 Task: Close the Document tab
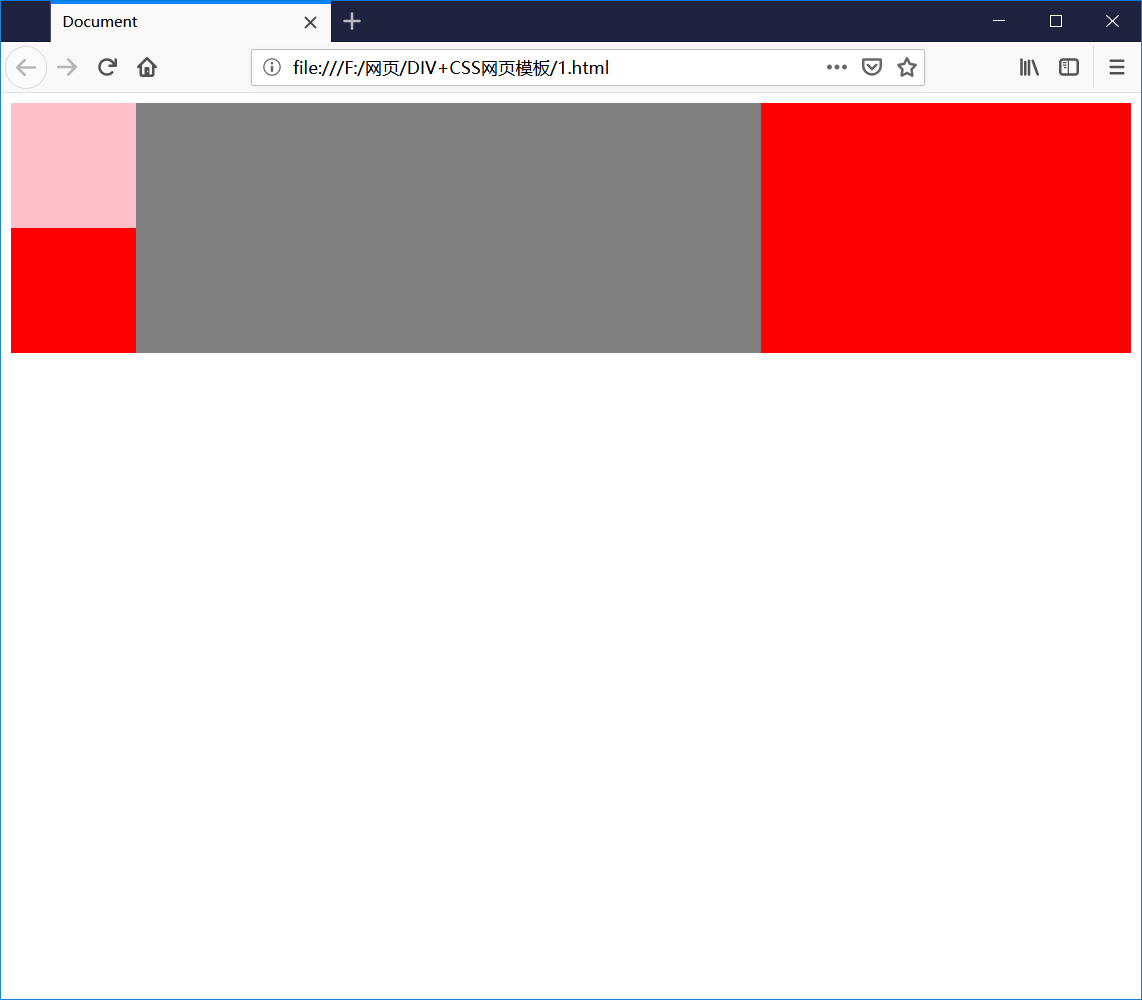[310, 21]
